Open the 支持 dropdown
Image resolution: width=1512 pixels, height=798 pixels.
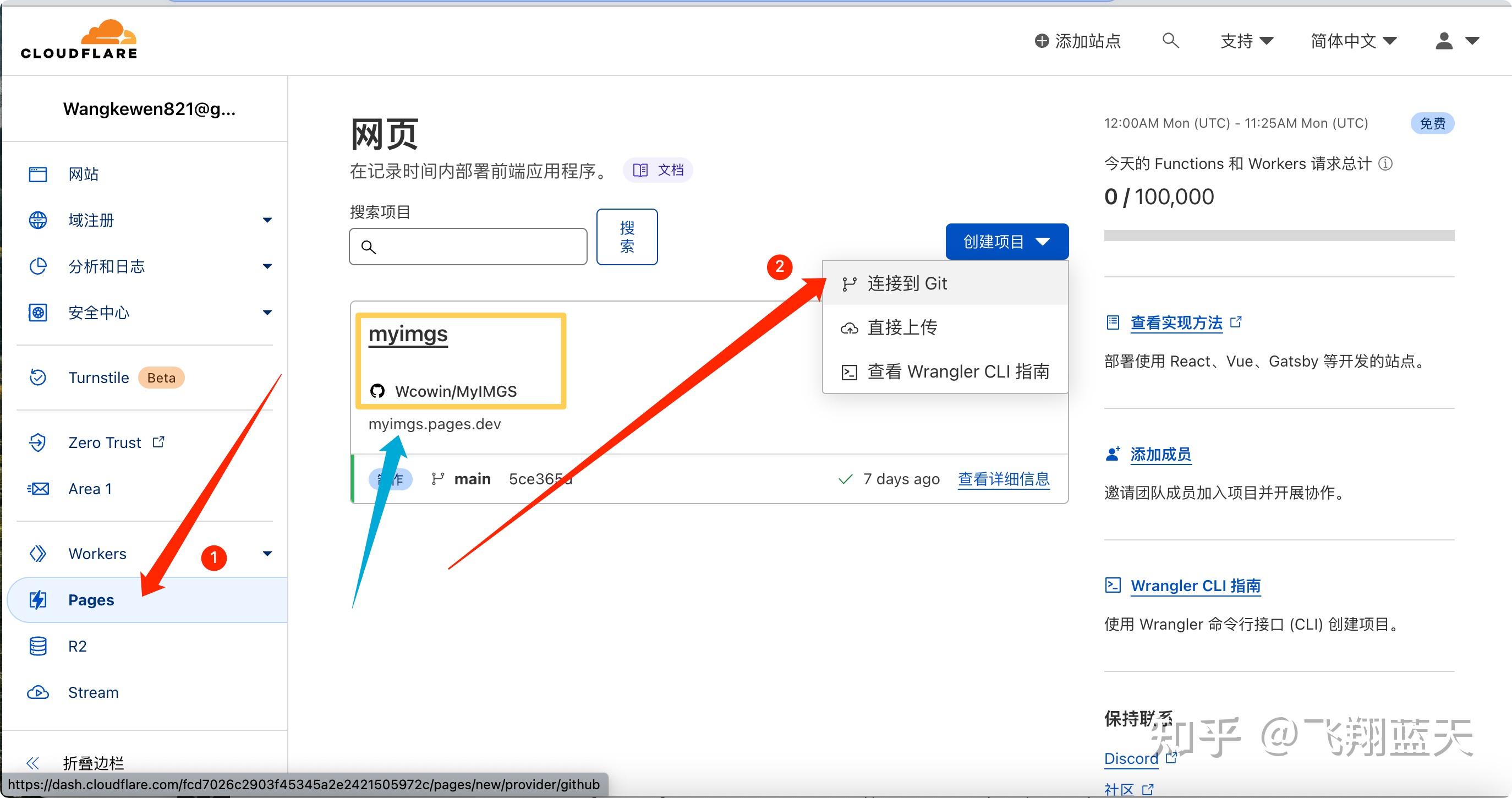click(1247, 41)
